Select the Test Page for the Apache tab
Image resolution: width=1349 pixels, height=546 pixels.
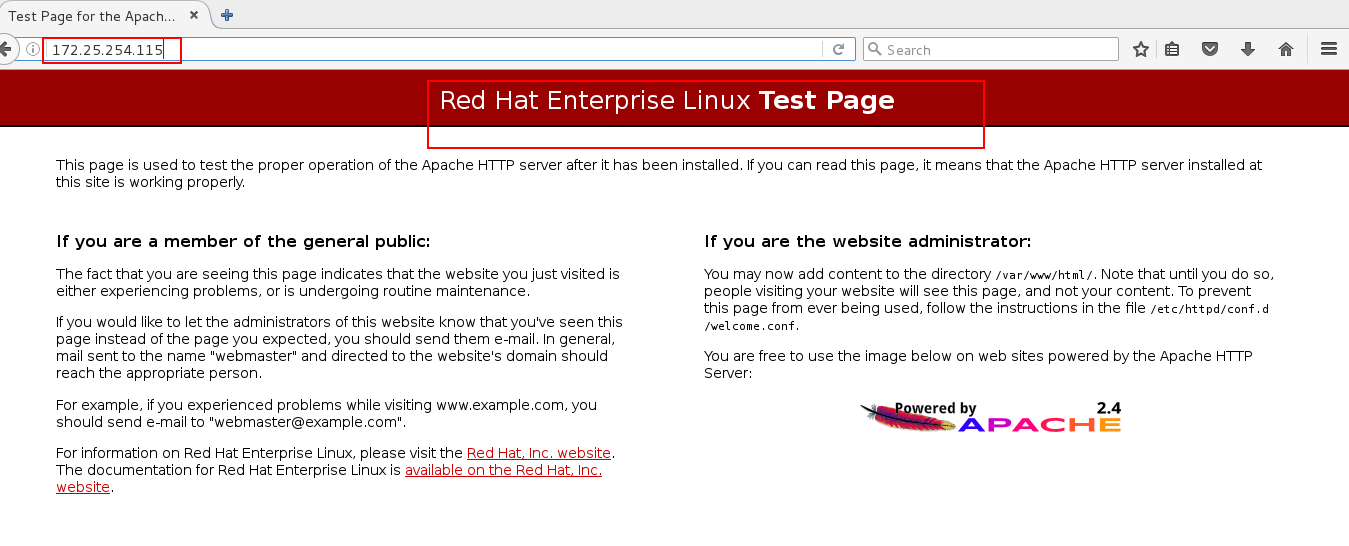pos(104,15)
